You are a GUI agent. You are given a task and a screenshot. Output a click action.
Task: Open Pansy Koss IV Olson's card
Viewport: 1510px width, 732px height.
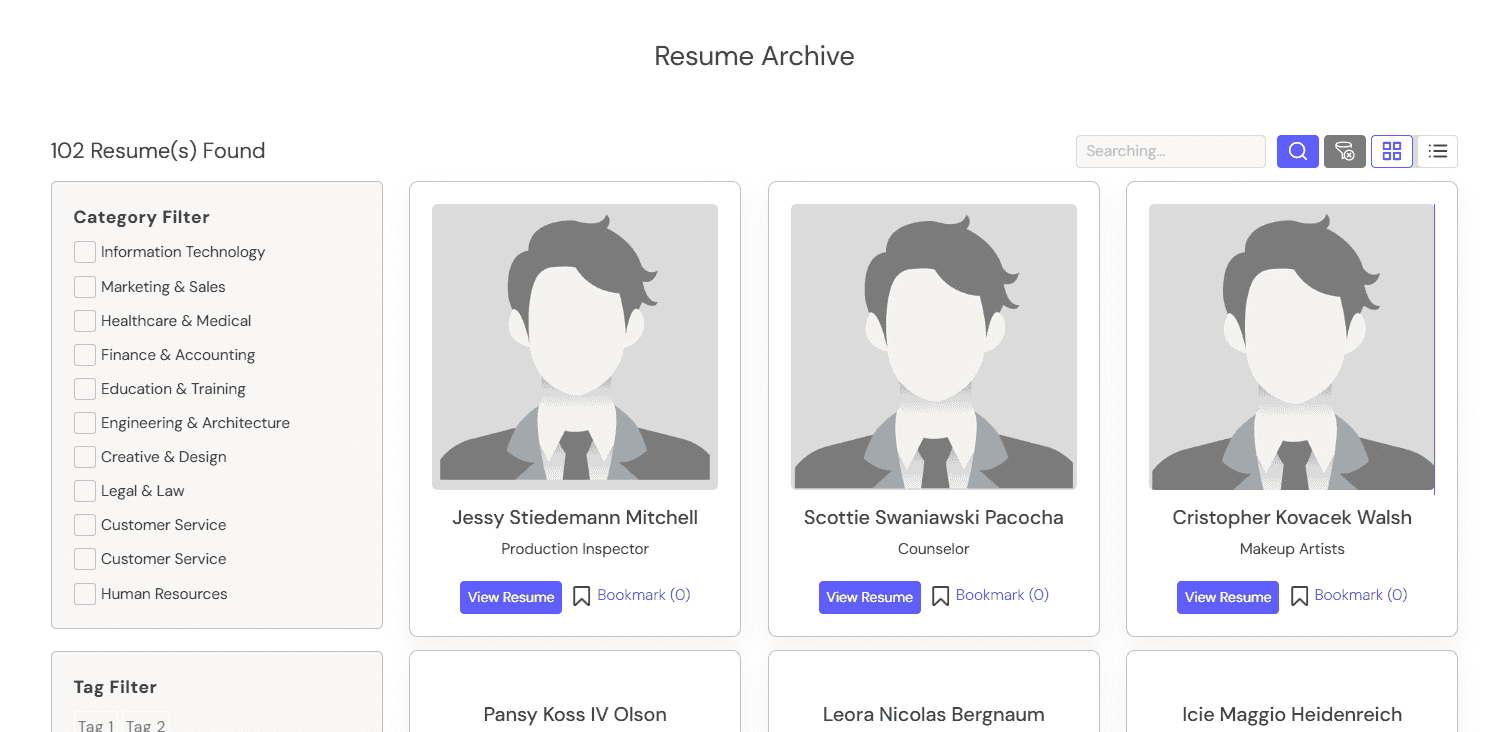click(575, 714)
